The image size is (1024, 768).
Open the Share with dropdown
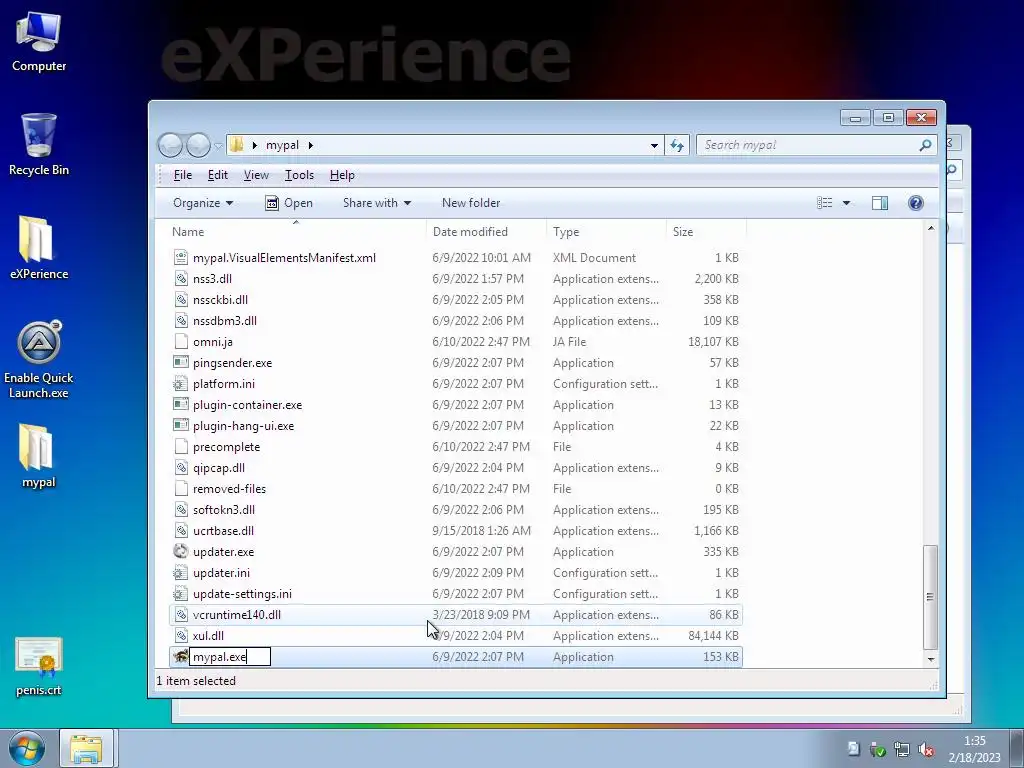377,203
